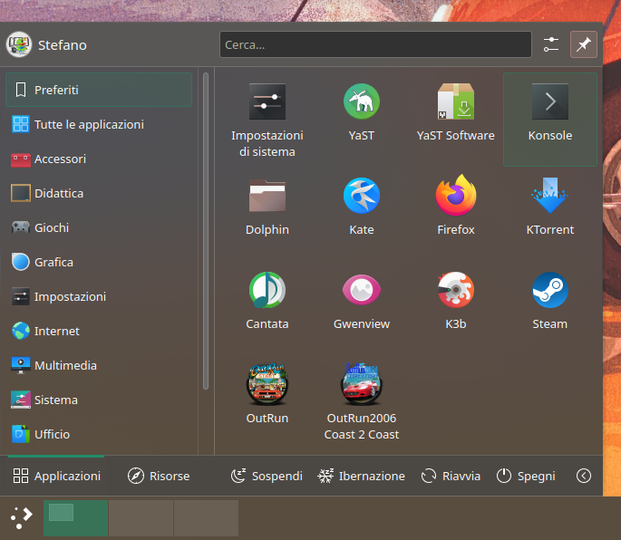Open Stefano user avatar

click(x=19, y=44)
